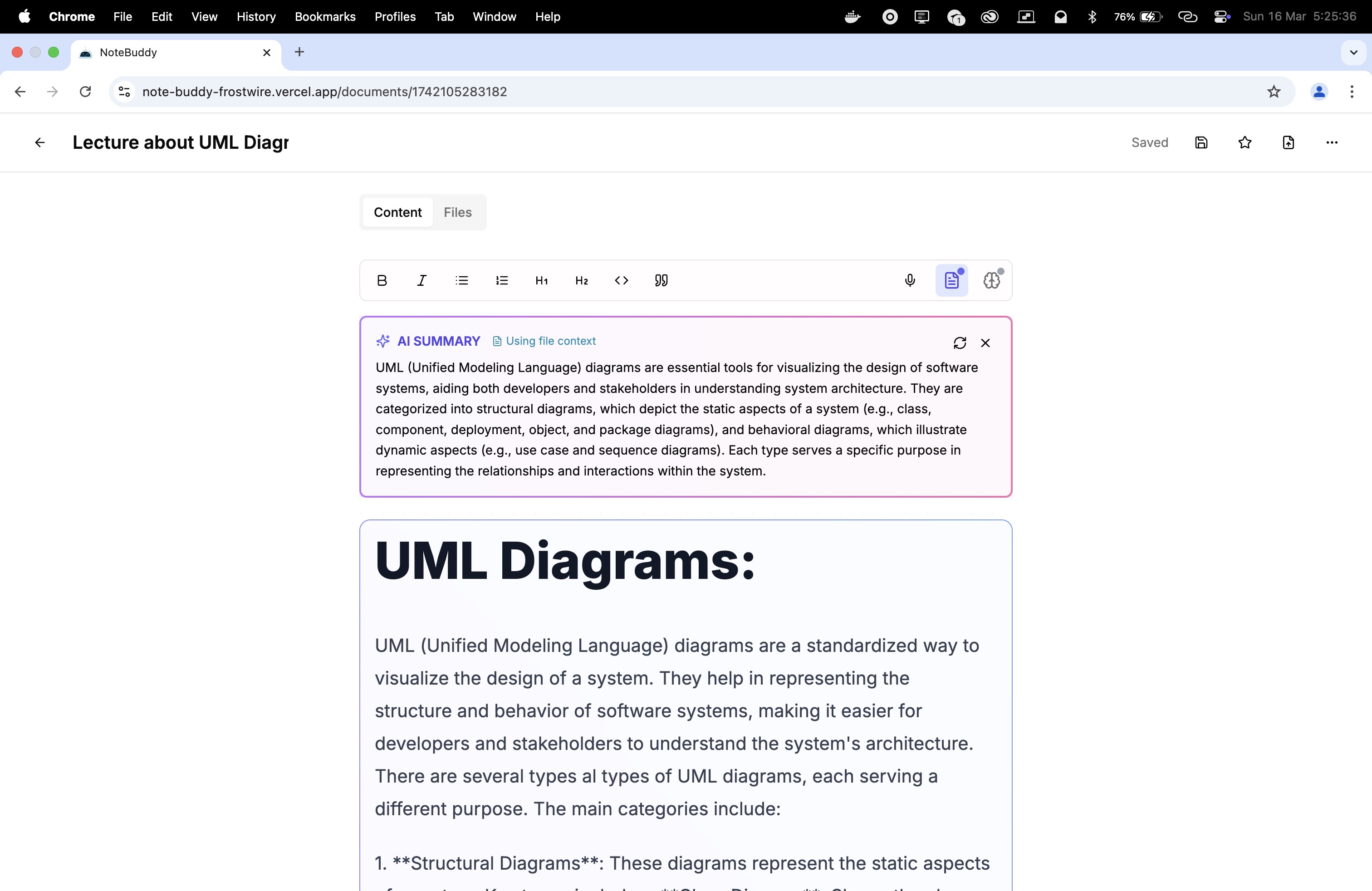This screenshot has width=1372, height=891.
Task: Expand Chrome tab search dropdown arrow
Action: pos(1353,53)
